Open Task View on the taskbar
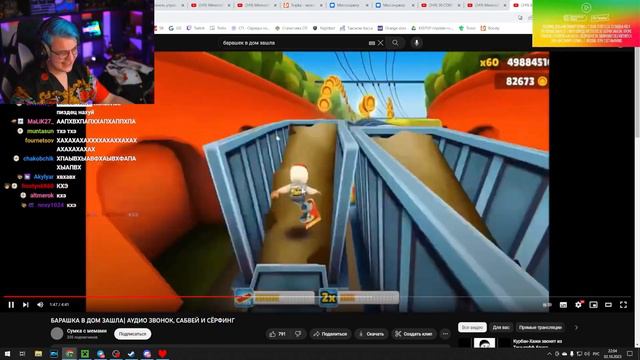Viewport: 640px width, 360px height. click(x=22, y=353)
